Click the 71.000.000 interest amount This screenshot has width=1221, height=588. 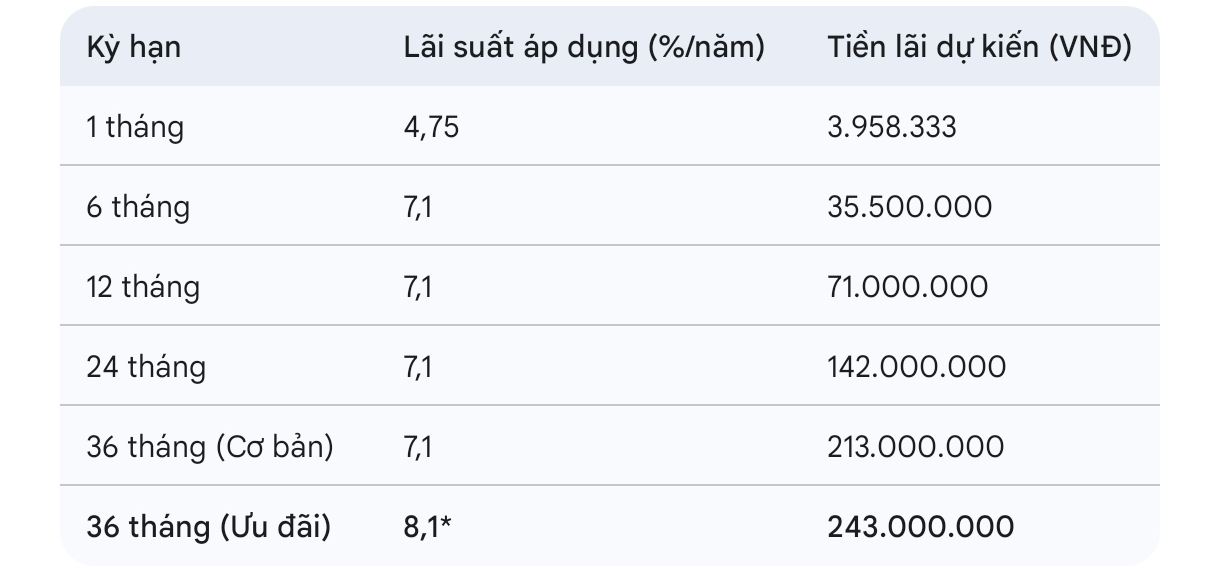(907, 287)
